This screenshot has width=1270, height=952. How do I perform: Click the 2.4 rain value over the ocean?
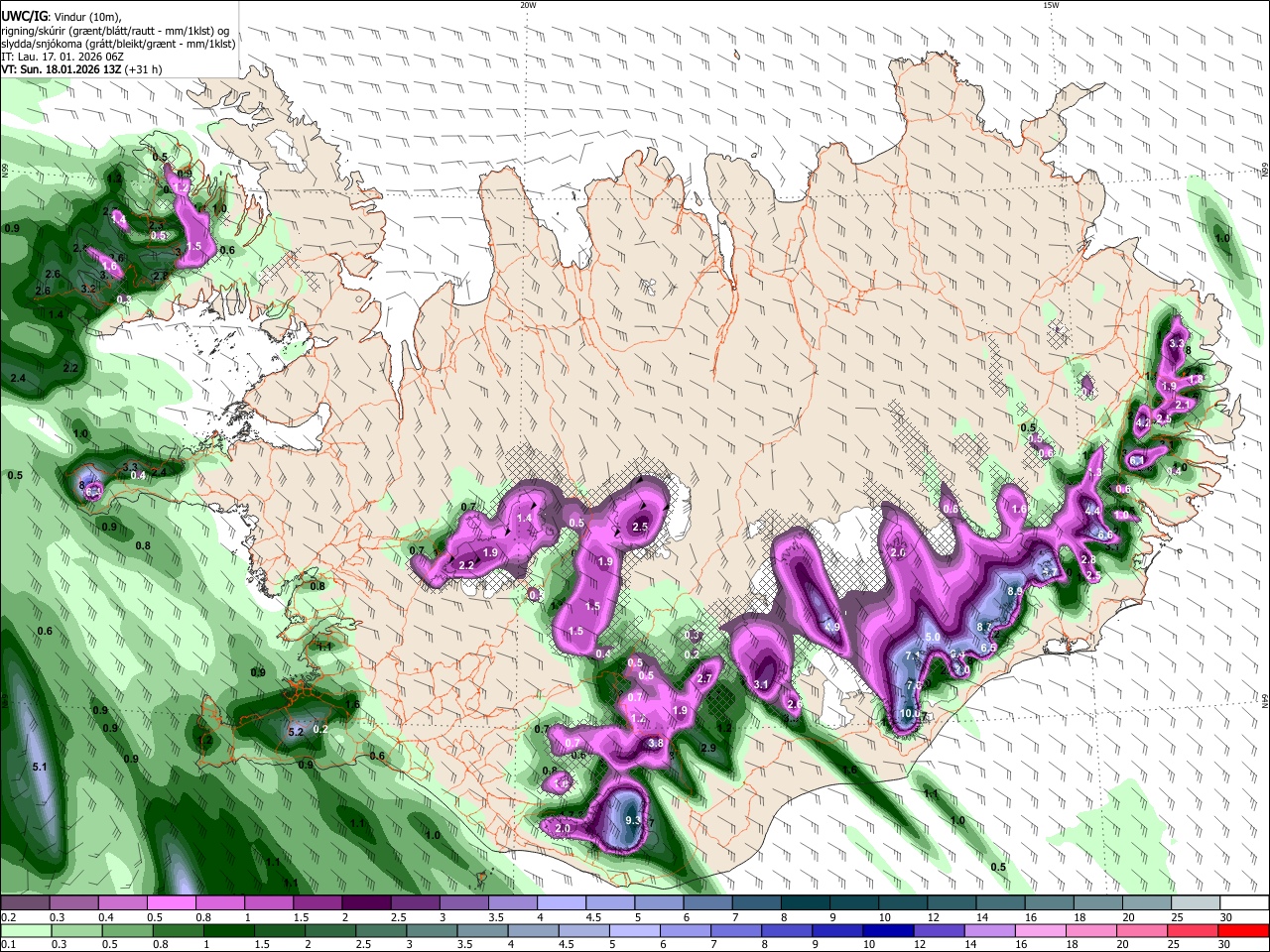(18, 379)
